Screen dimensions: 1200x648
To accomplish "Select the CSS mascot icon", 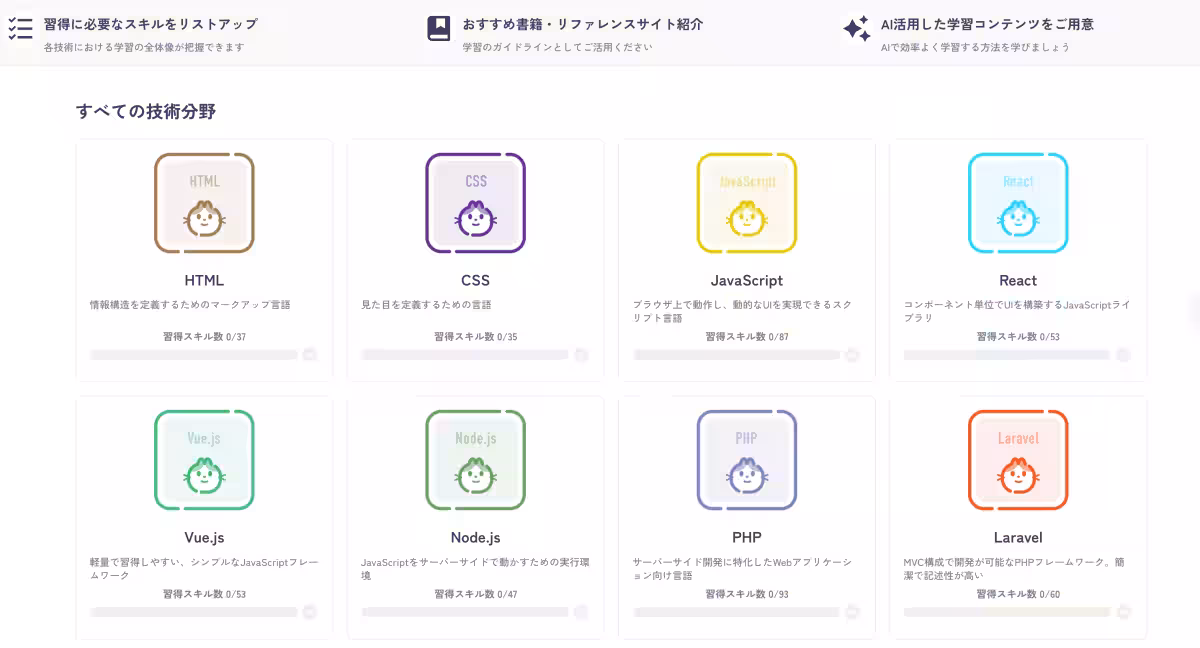I will click(475, 204).
